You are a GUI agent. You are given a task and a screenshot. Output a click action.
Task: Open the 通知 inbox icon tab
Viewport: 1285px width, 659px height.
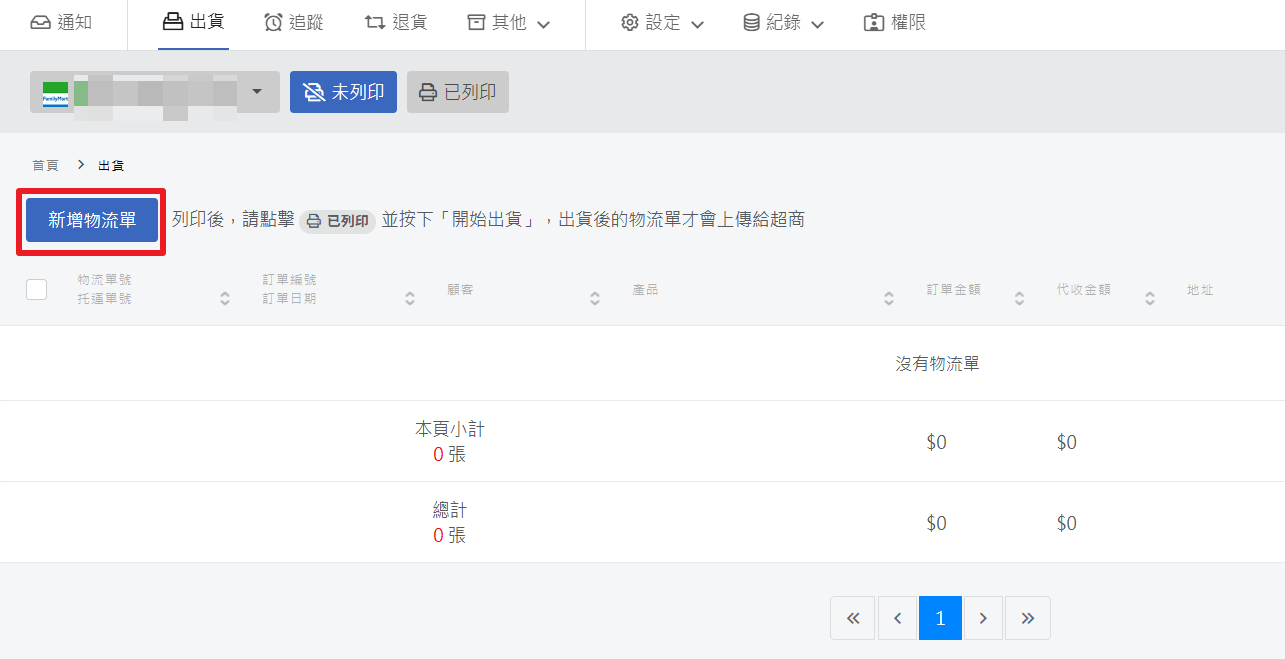40,22
